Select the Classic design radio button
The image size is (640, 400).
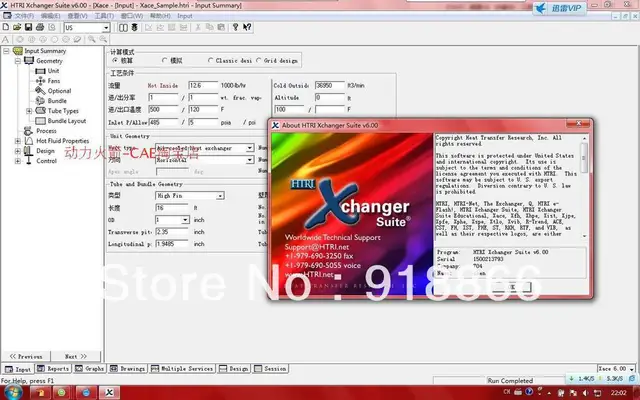click(211, 60)
